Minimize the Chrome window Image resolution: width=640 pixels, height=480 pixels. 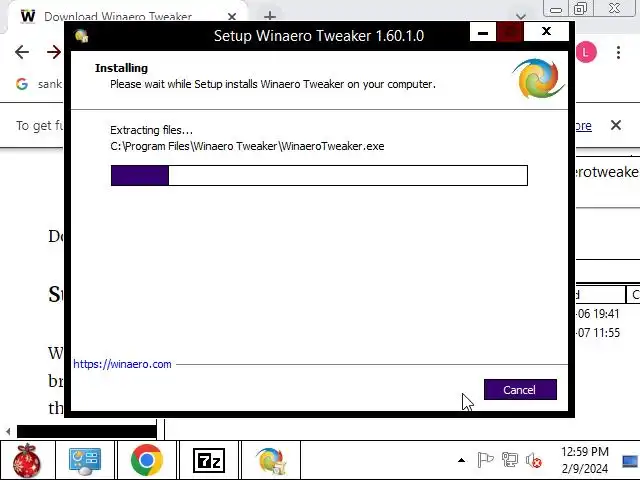click(556, 8)
